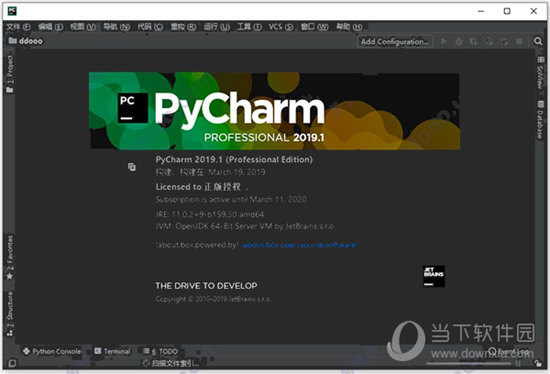The width and height of the screenshot is (550, 374).
Task: Open the 帮助 (Help) menu
Action: pyautogui.click(x=349, y=27)
